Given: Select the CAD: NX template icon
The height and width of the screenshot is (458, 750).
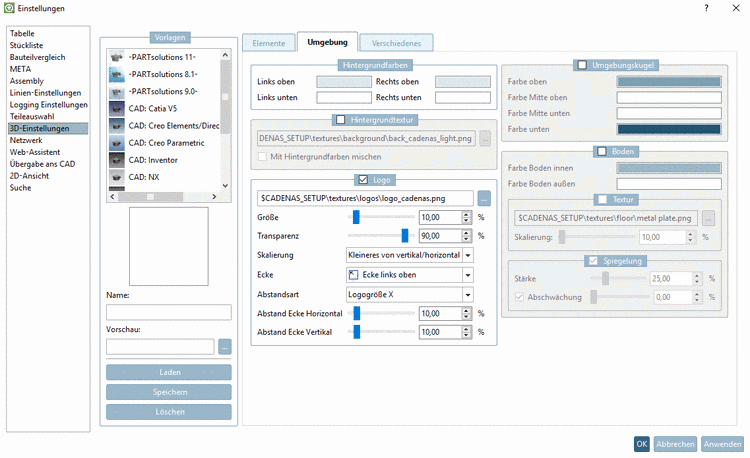Looking at the screenshot, I should tap(117, 177).
